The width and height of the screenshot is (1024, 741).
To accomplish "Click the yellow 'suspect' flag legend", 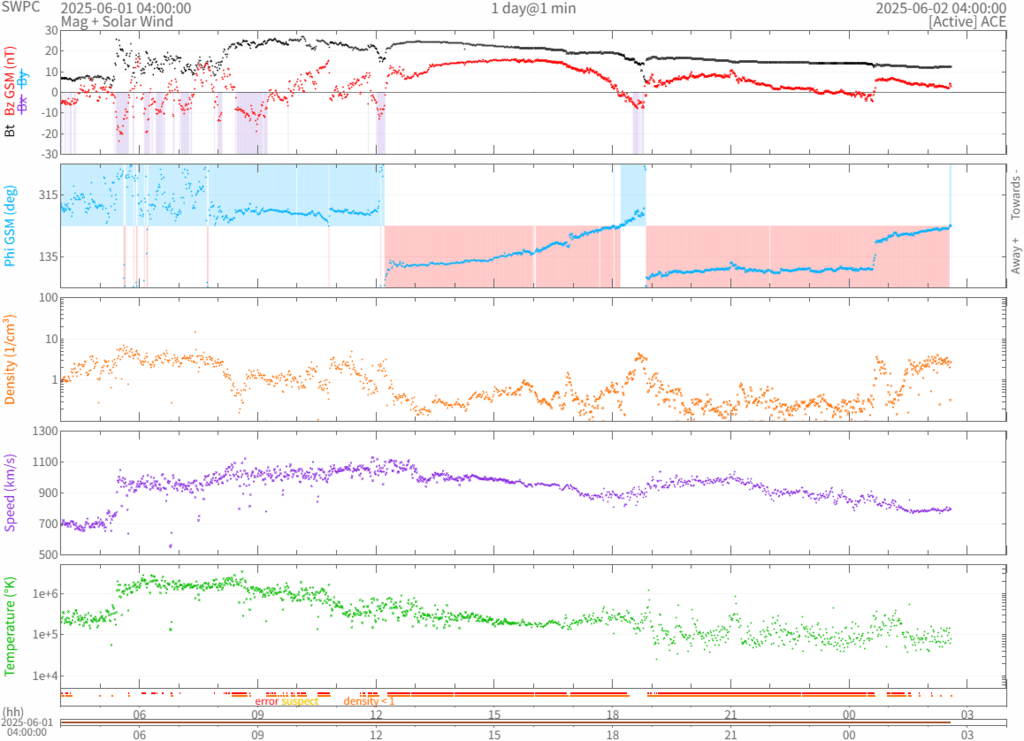I will 300,701.
